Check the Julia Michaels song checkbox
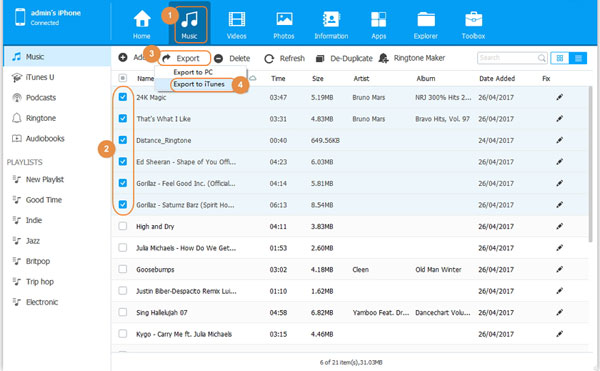The width and height of the screenshot is (600, 371). point(122,247)
